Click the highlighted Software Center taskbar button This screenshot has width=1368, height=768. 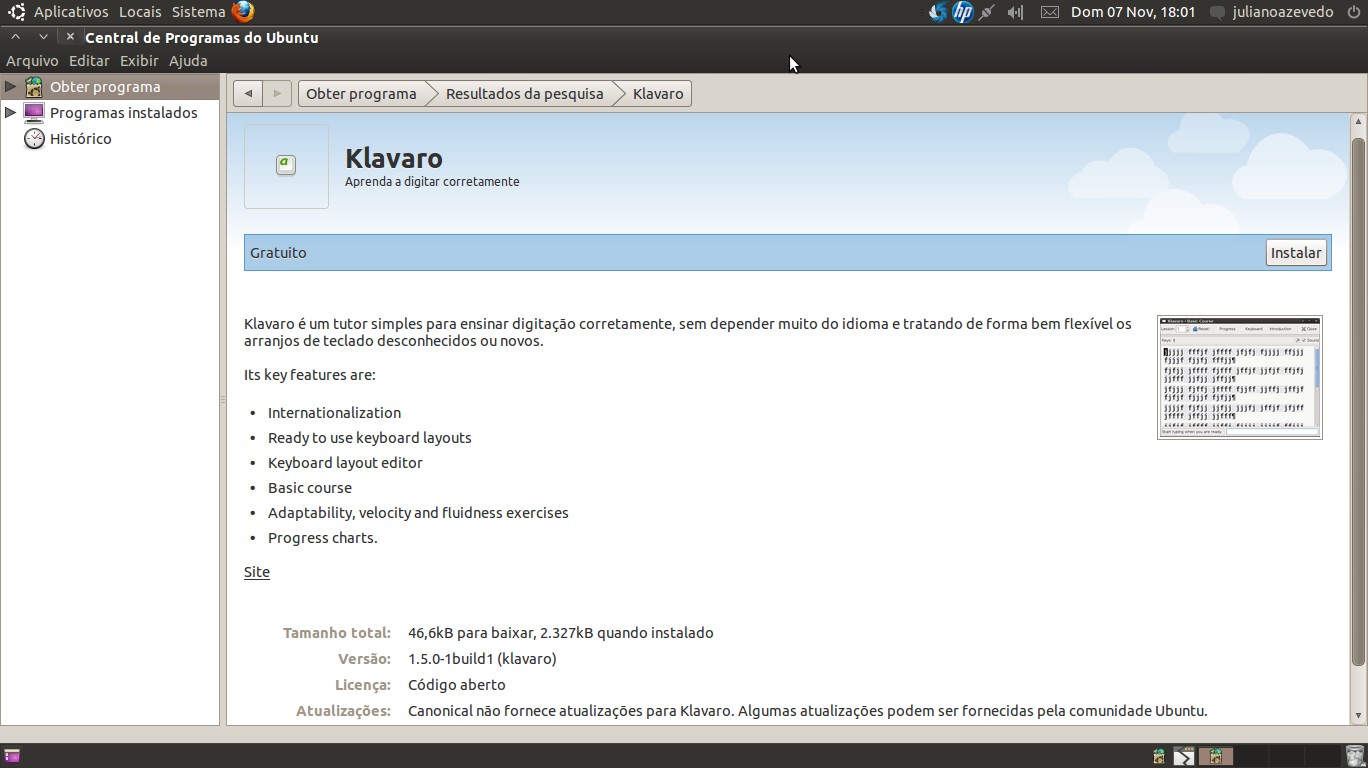1216,756
